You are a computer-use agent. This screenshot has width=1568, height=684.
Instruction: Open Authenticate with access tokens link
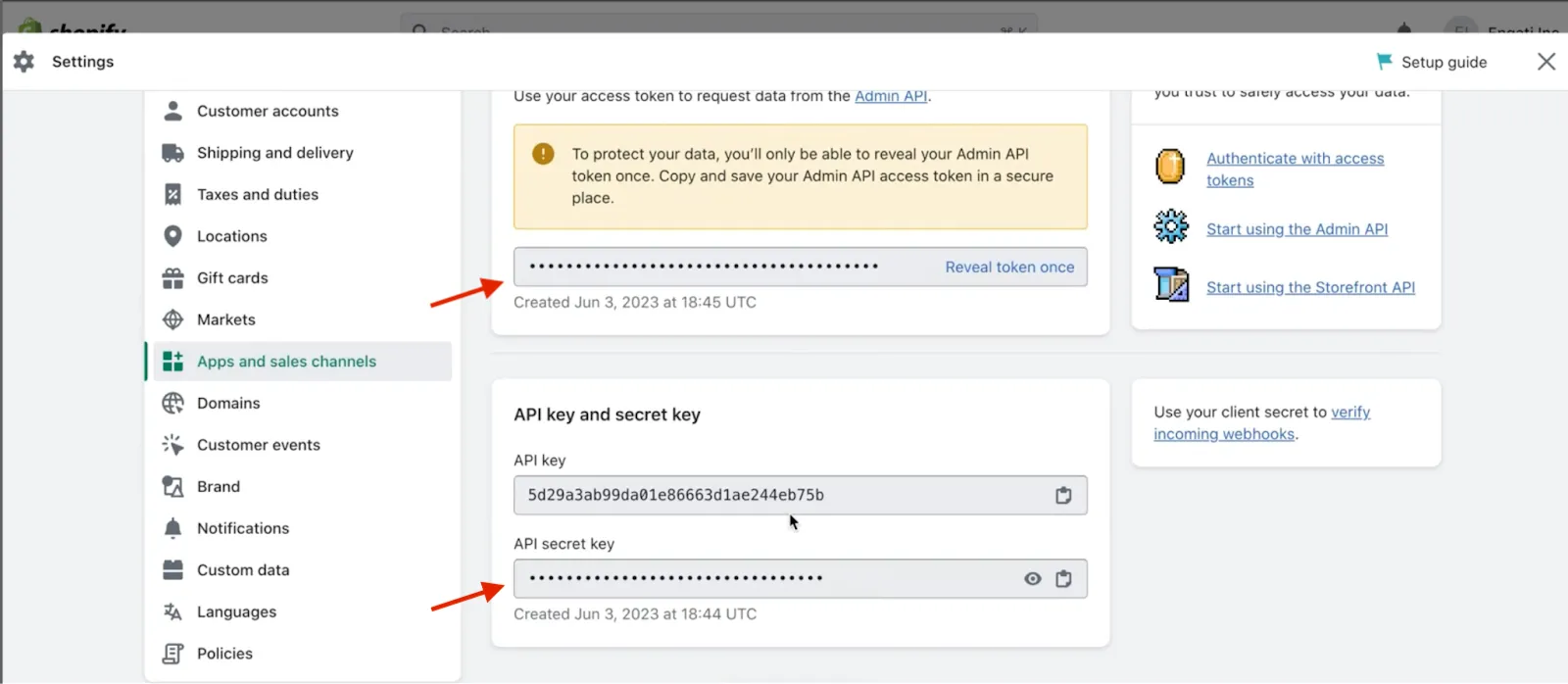point(1295,169)
